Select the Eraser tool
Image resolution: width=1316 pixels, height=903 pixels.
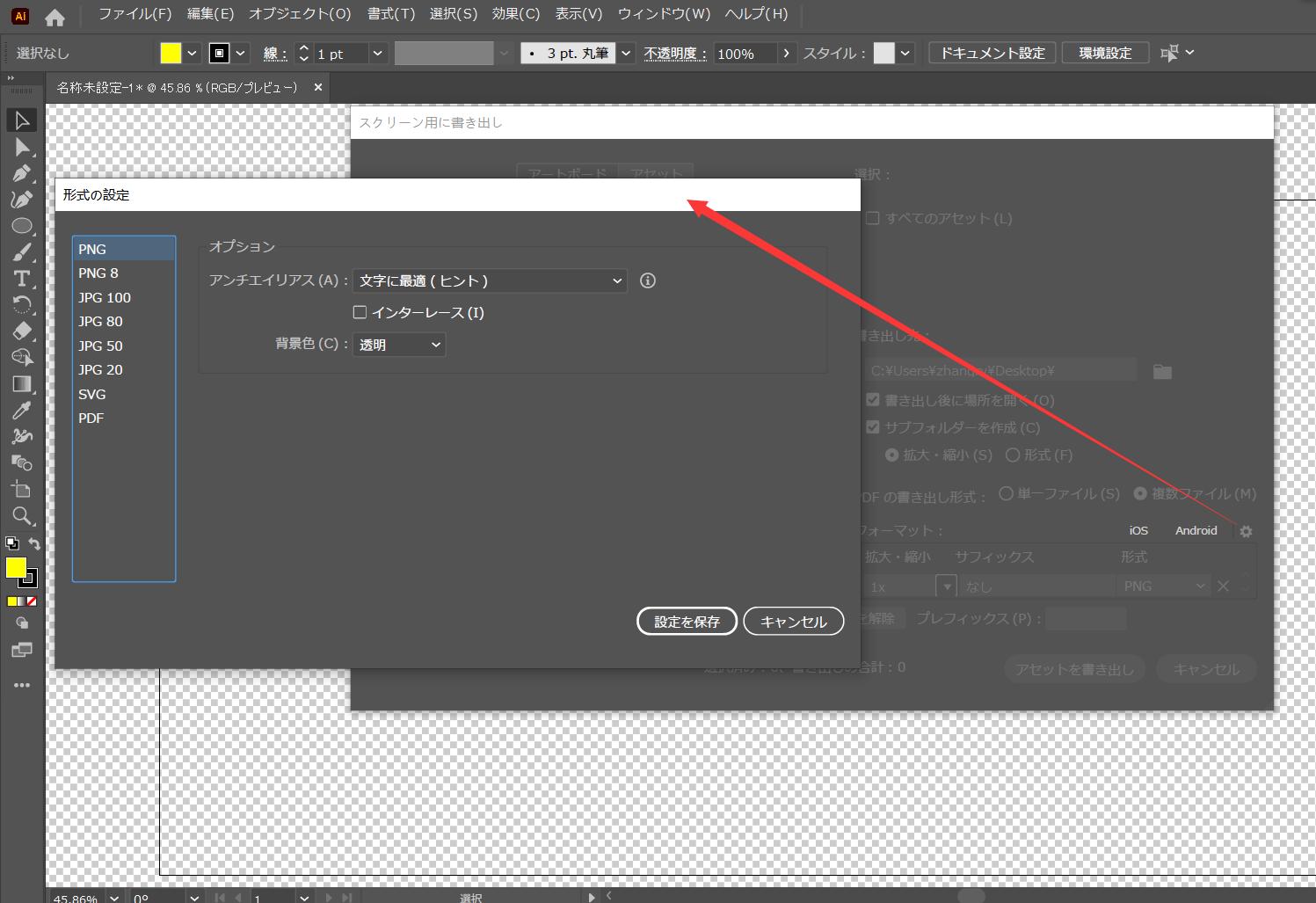click(22, 331)
